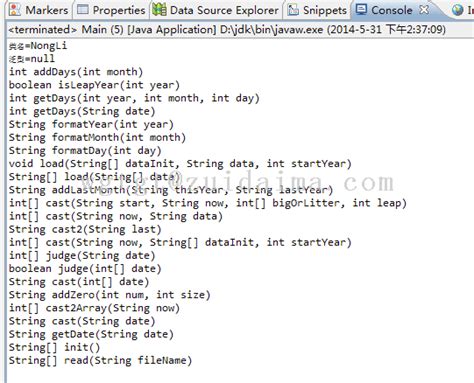The width and height of the screenshot is (474, 383).
Task: Open the Markers view tab
Action: (x=38, y=10)
